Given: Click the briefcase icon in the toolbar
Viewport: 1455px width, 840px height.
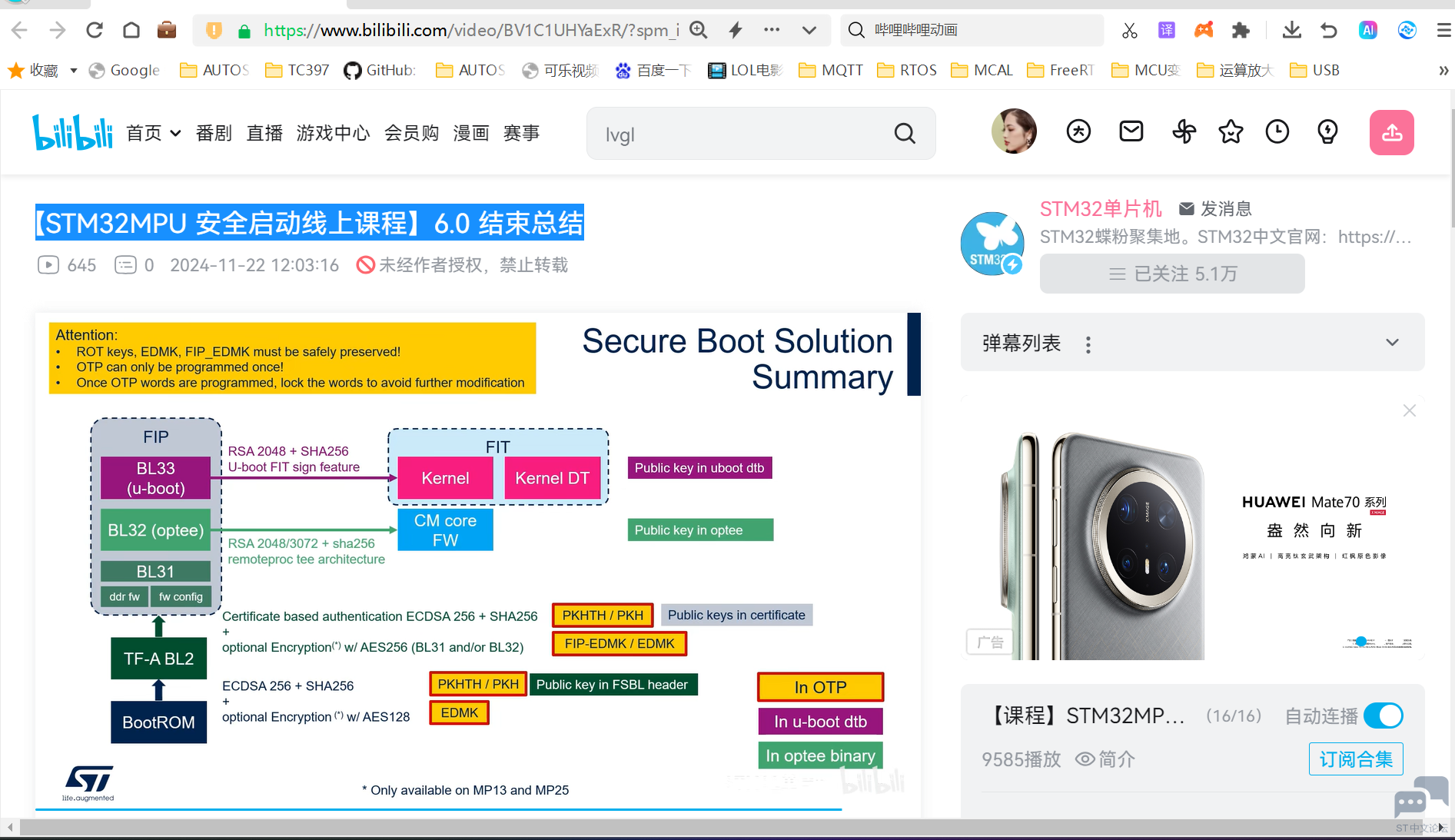Looking at the screenshot, I should click(x=167, y=30).
